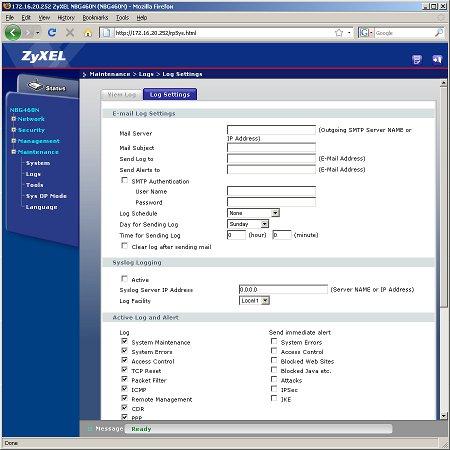Open the Edit menu
This screenshot has height=450, width=450.
26,18
